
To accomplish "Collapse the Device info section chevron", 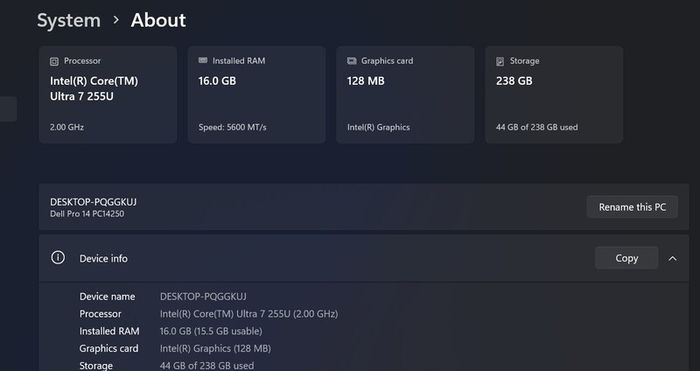I will tap(672, 258).
